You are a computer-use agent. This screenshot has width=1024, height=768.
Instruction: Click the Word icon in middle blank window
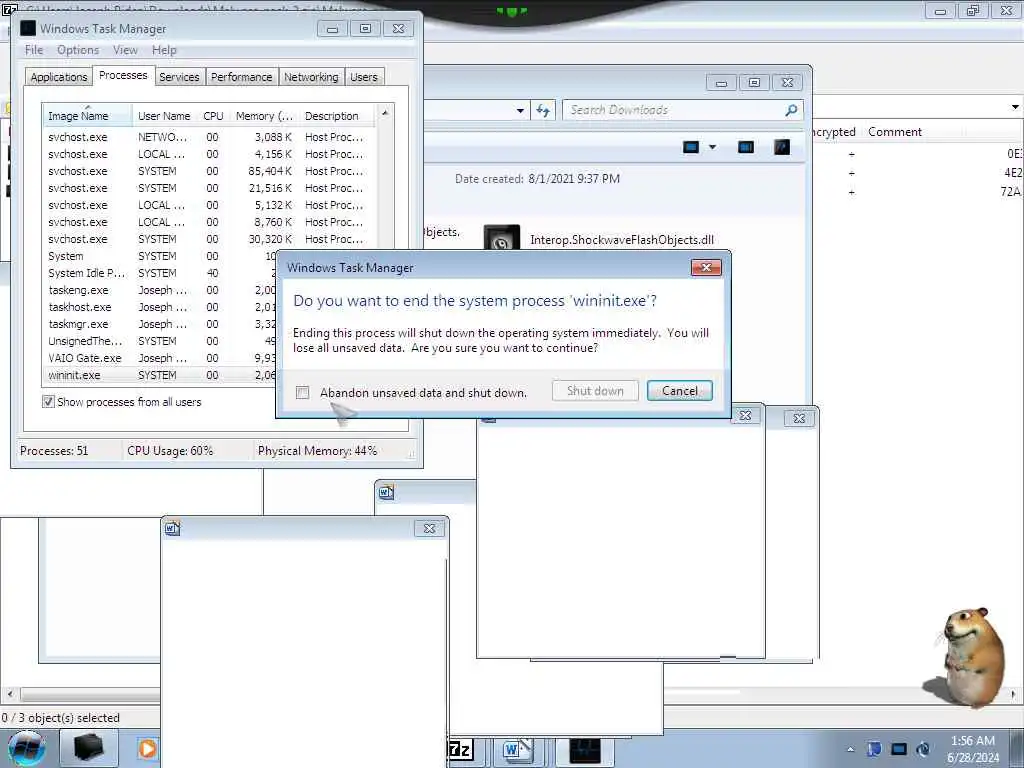(x=386, y=492)
